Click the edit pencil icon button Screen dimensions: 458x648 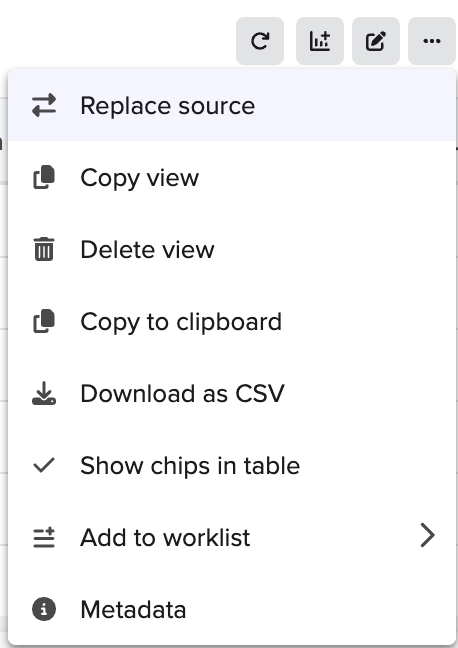pyautogui.click(x=376, y=41)
